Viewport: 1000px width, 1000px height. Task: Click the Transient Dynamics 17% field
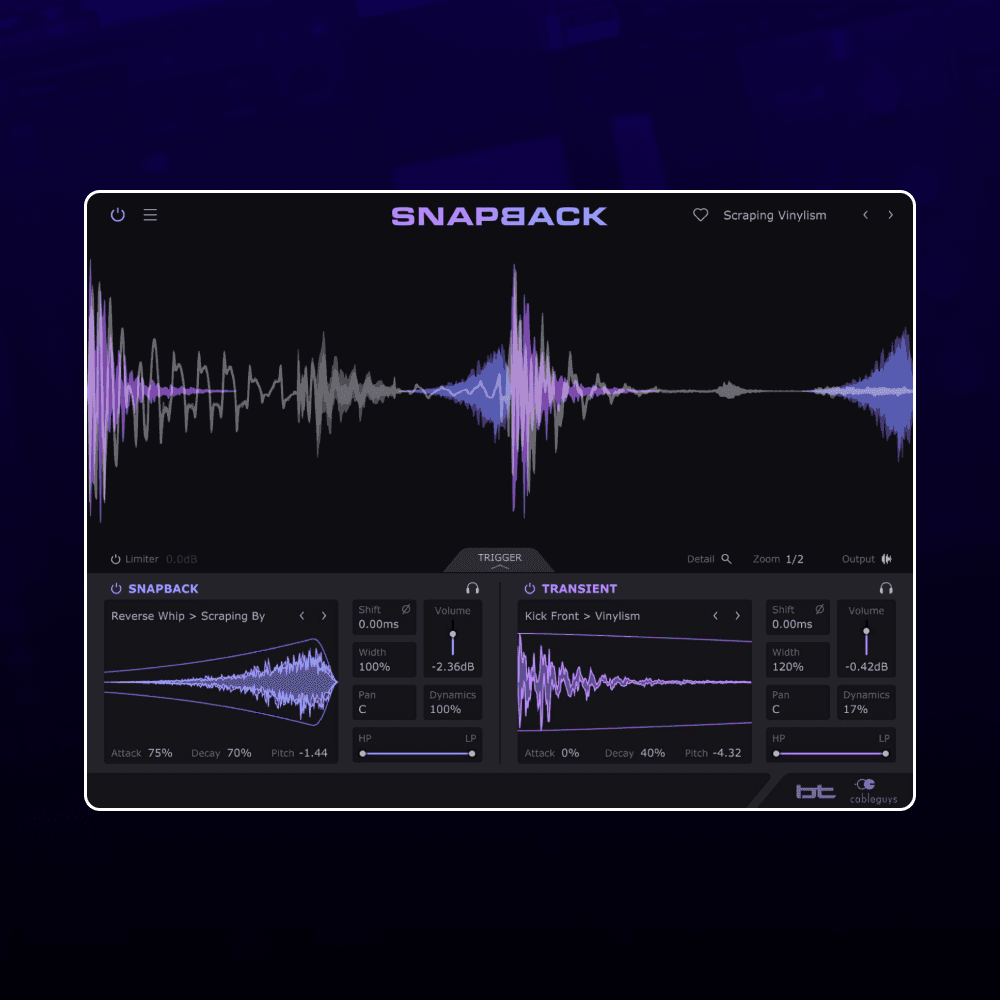click(x=866, y=702)
